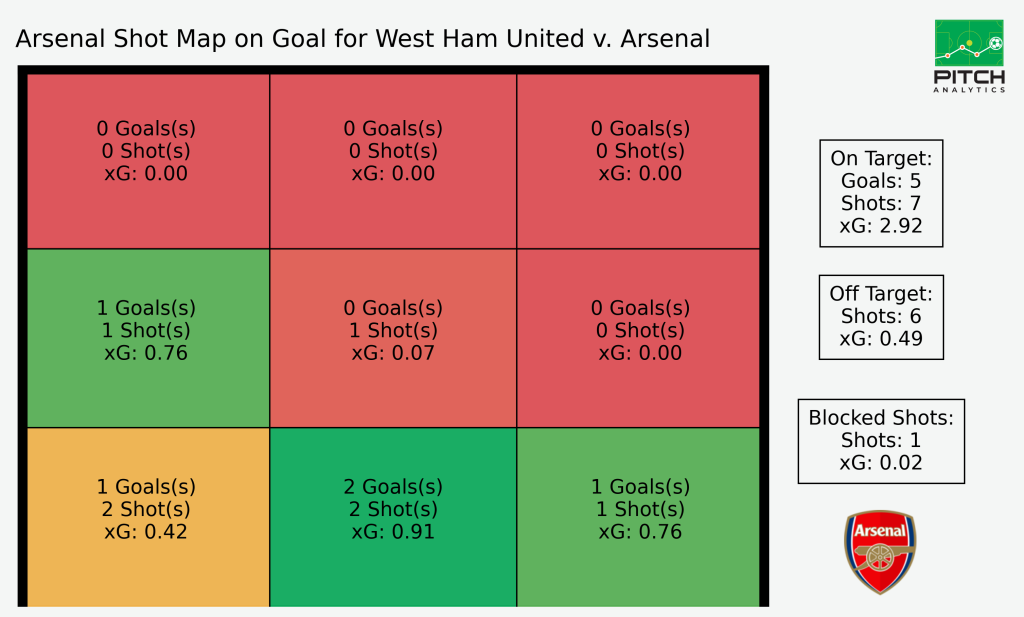Click the middle-left cell with xG 0.76
Image resolution: width=1024 pixels, height=617 pixels.
[x=148, y=338]
